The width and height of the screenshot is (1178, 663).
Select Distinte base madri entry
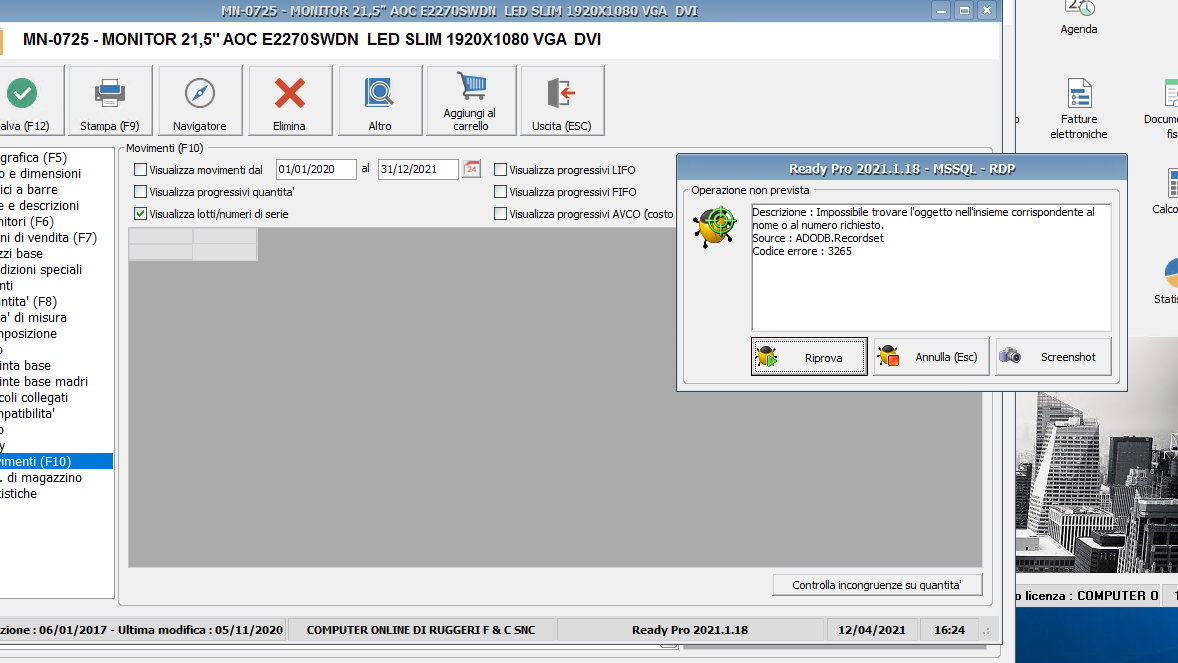[56, 381]
